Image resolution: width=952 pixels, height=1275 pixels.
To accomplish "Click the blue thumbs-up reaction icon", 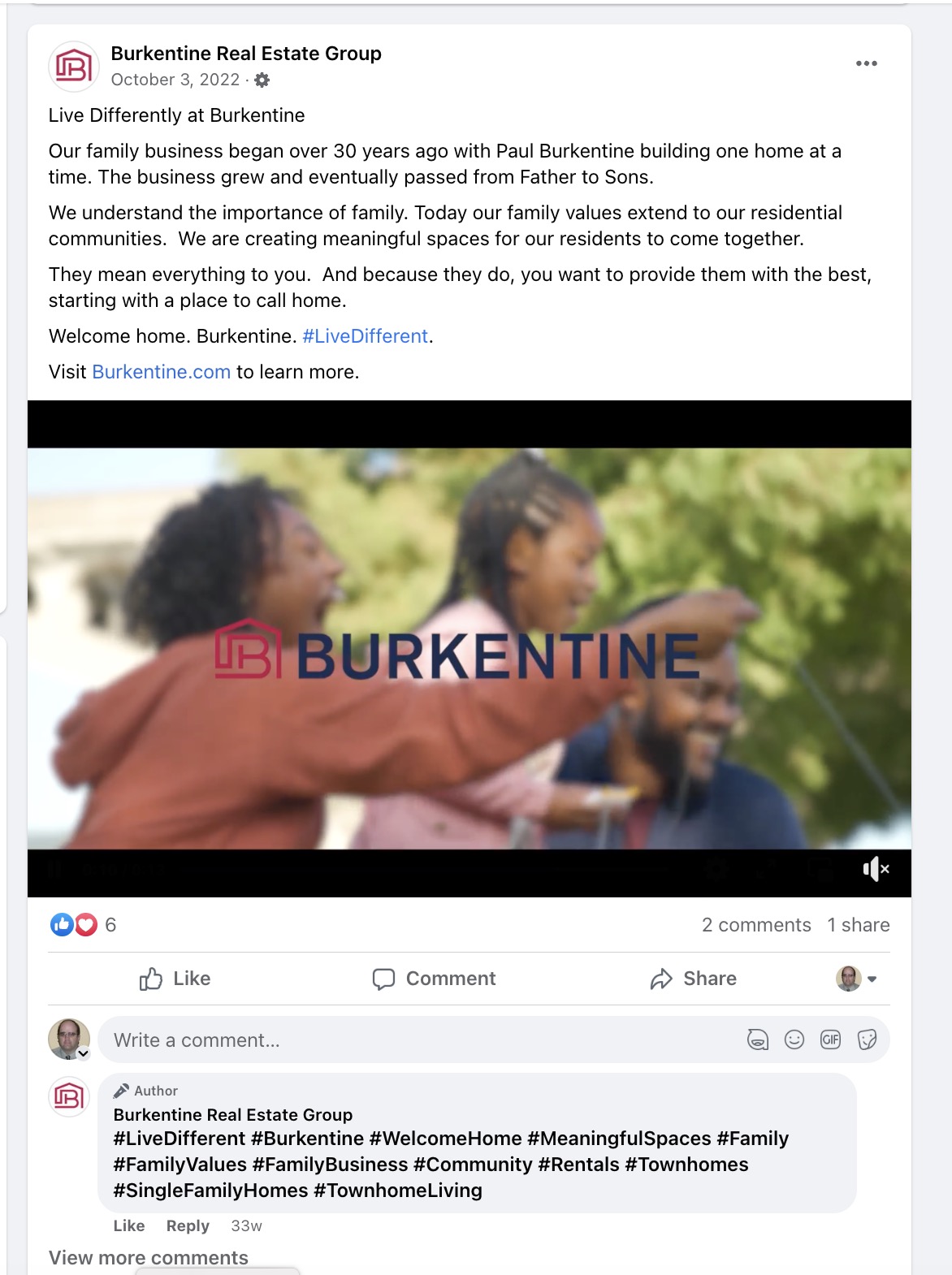I will pos(62,924).
